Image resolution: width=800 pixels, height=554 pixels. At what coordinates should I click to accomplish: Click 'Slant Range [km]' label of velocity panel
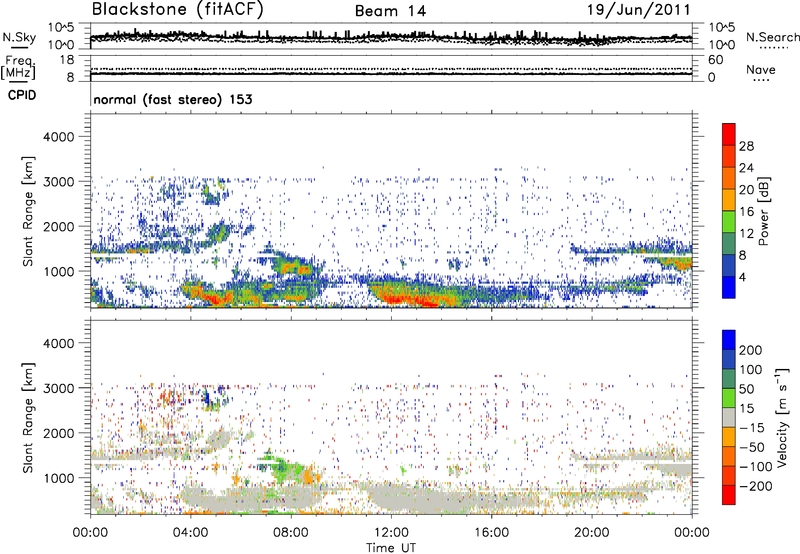click(x=28, y=417)
